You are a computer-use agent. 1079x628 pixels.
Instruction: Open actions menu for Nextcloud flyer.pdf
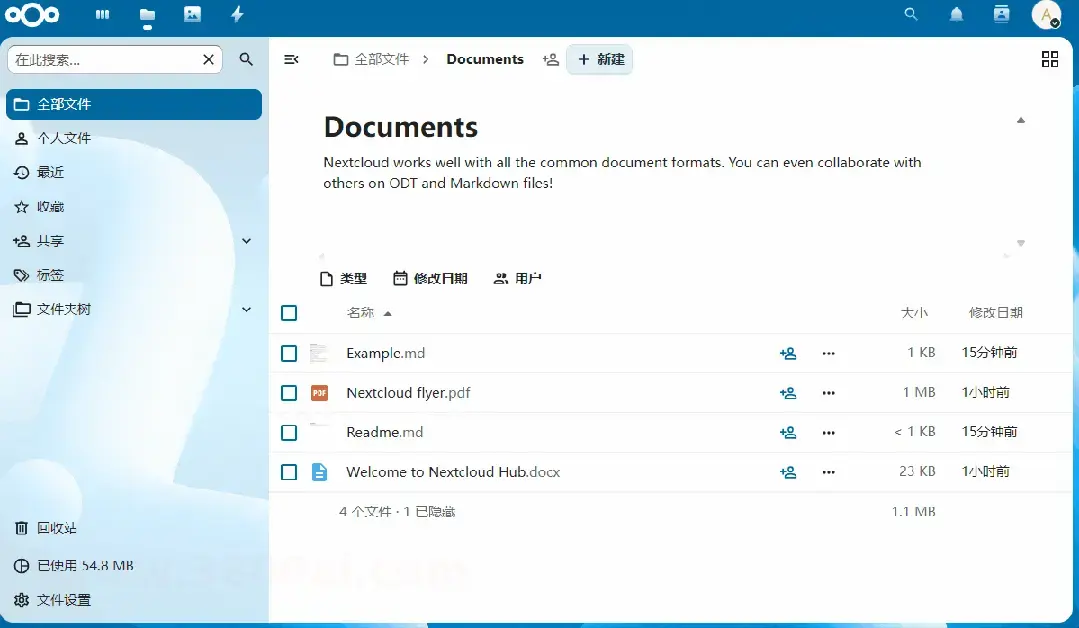[828, 393]
